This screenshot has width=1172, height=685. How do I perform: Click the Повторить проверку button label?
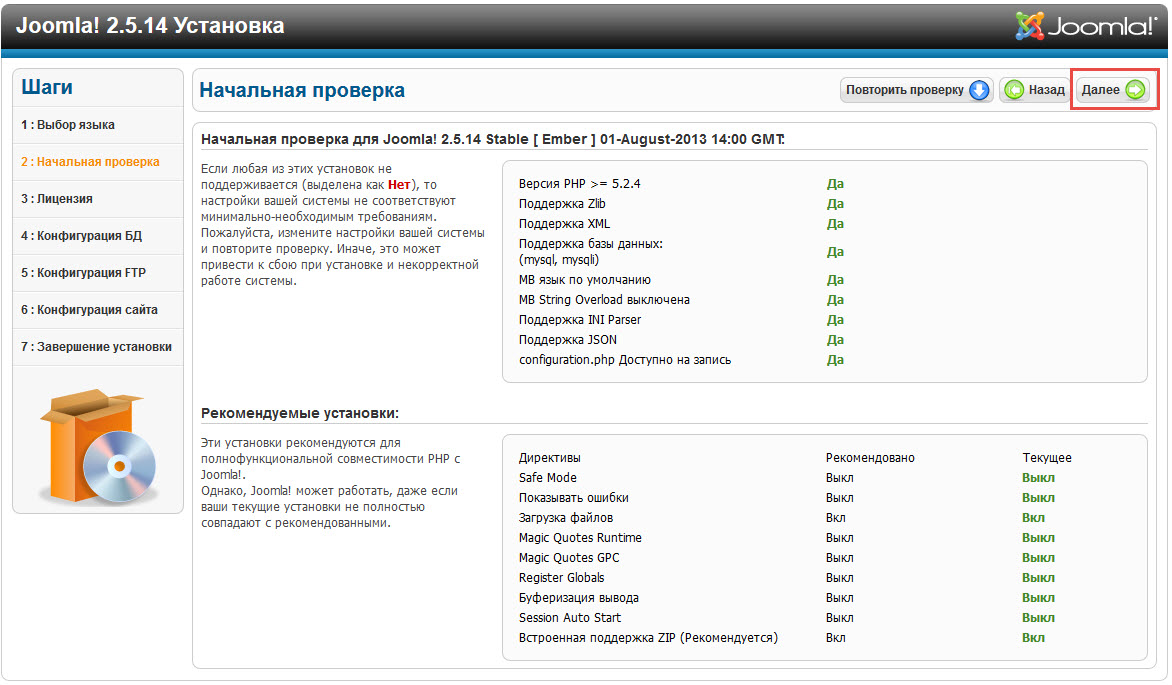pyautogui.click(x=904, y=90)
